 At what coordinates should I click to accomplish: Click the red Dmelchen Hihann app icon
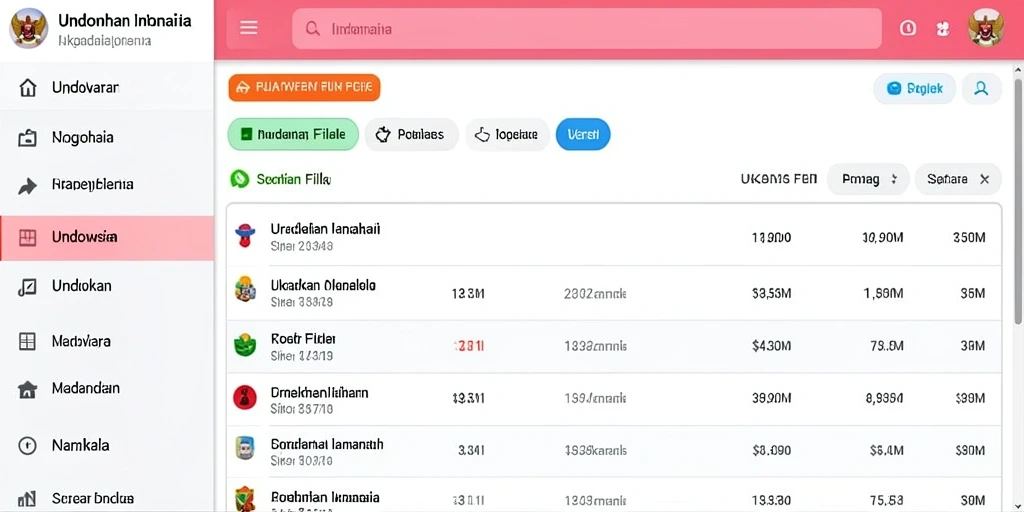tap(245, 397)
